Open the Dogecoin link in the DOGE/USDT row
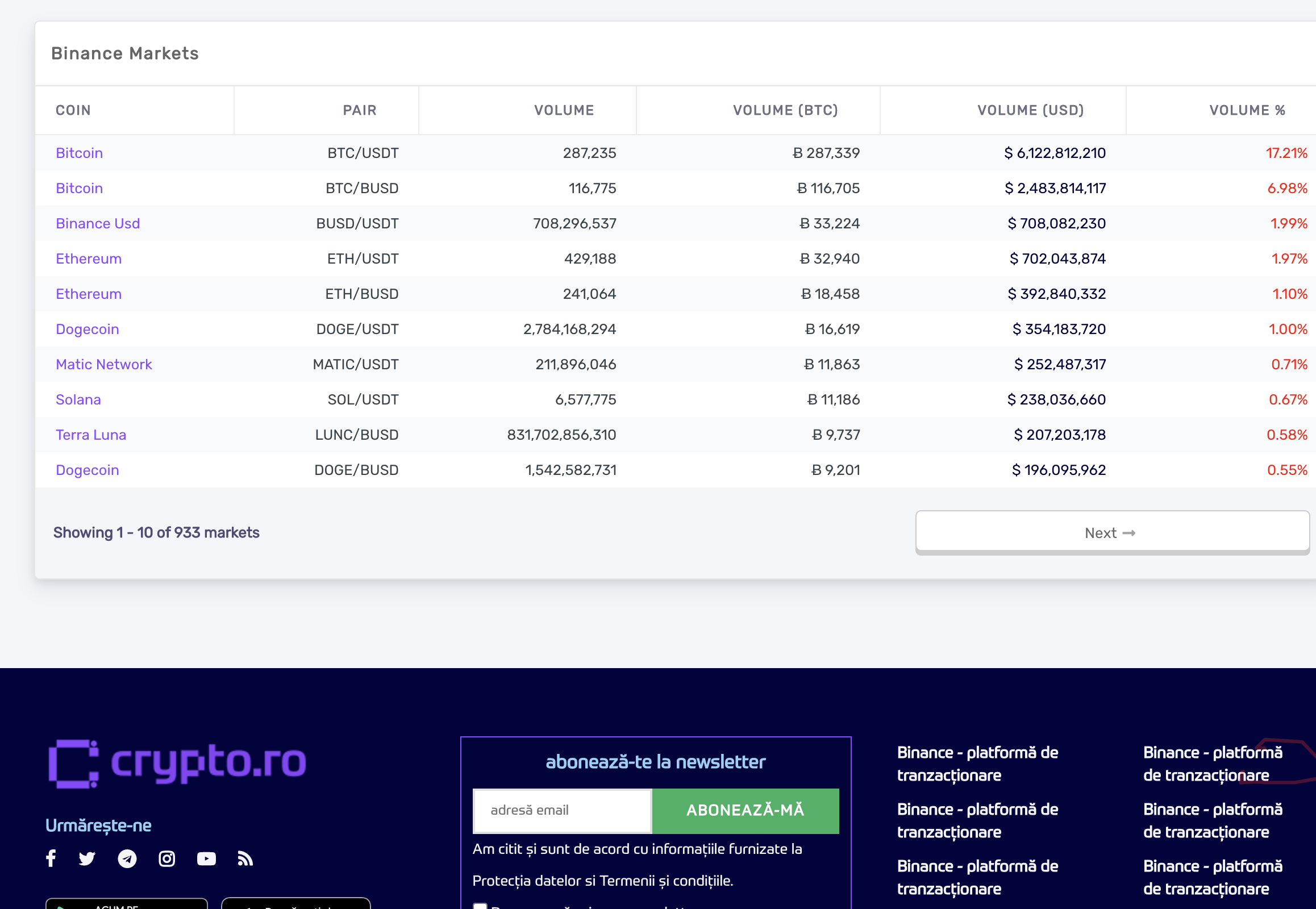This screenshot has height=909, width=1316. coord(87,330)
